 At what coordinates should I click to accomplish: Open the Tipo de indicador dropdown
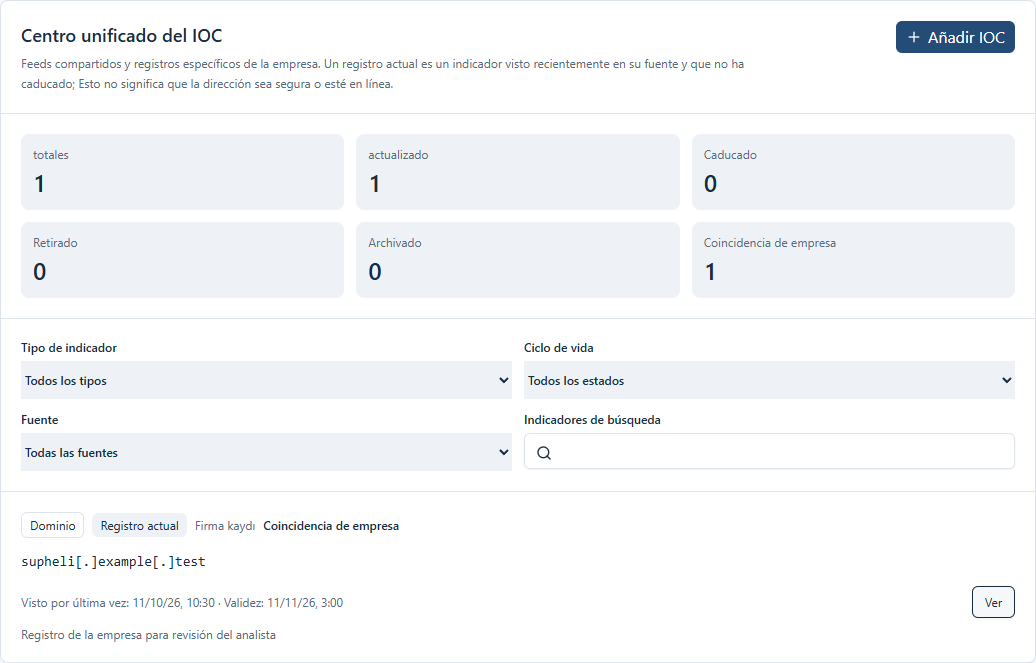[x=266, y=380]
